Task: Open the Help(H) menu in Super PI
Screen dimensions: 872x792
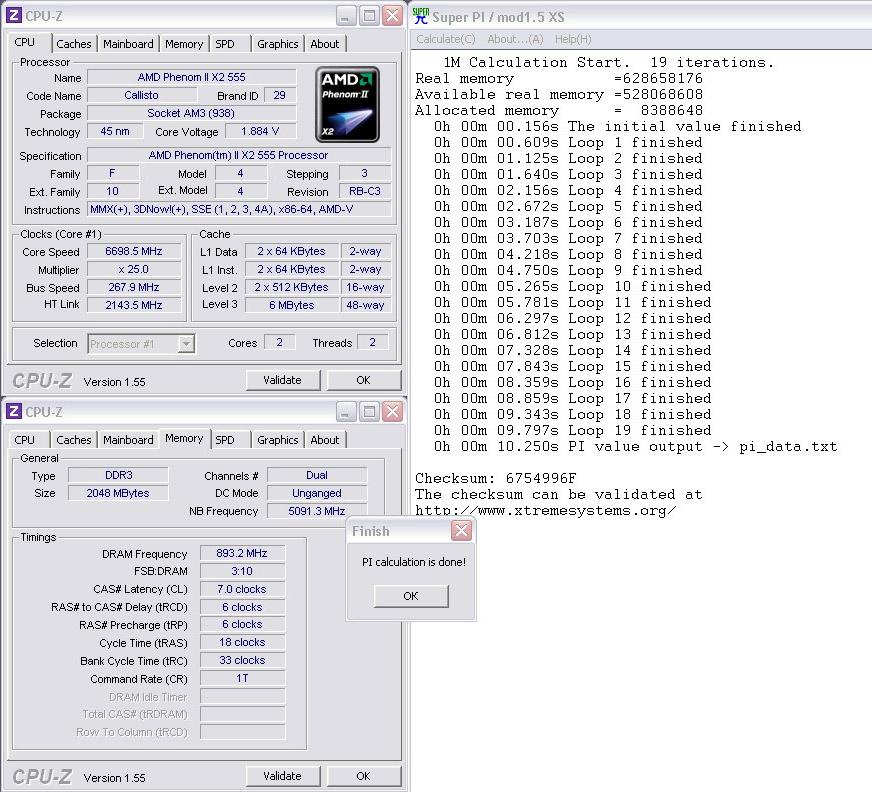Action: pyautogui.click(x=573, y=39)
